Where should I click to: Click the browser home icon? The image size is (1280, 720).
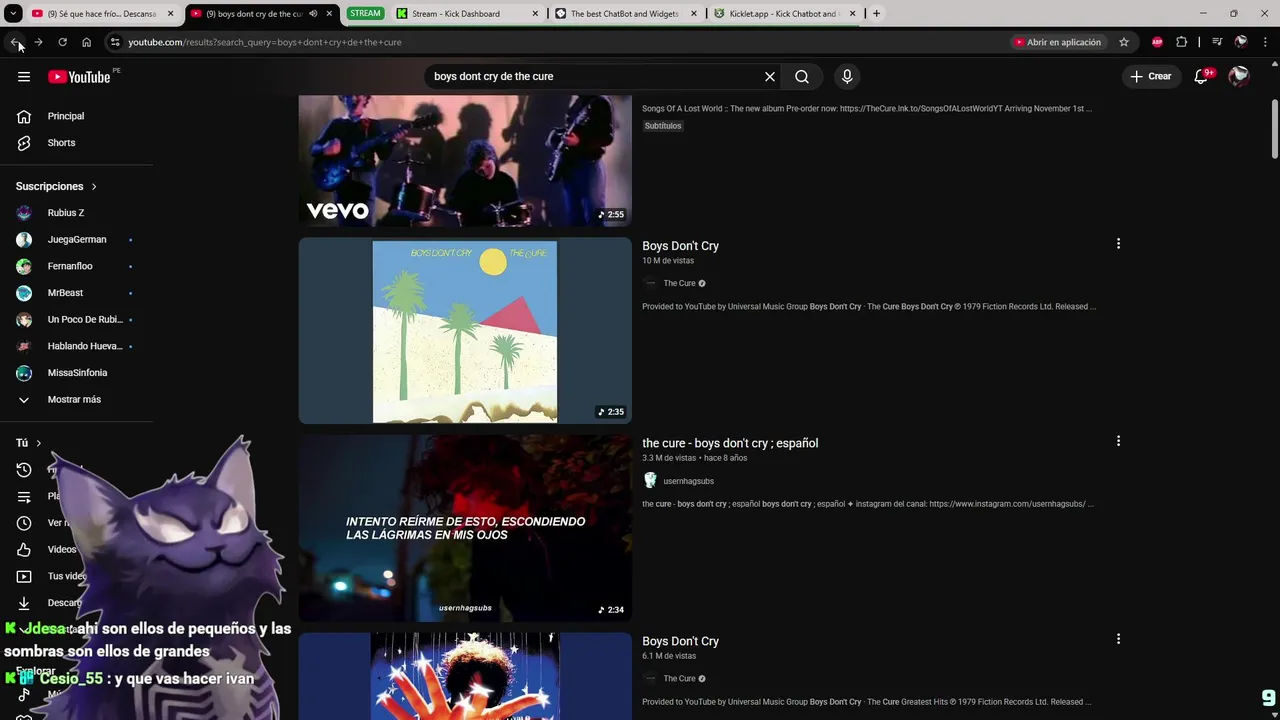tap(86, 42)
